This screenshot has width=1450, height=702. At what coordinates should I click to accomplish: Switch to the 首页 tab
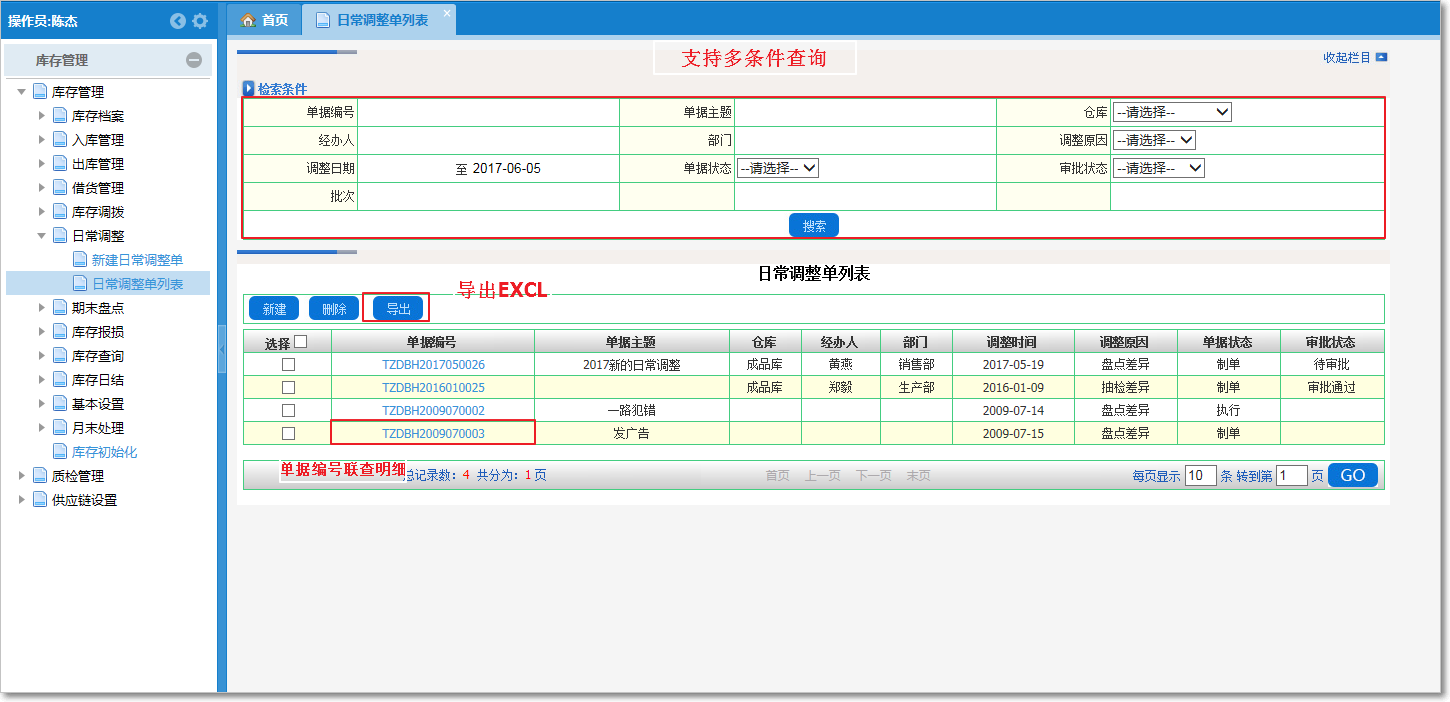point(265,20)
